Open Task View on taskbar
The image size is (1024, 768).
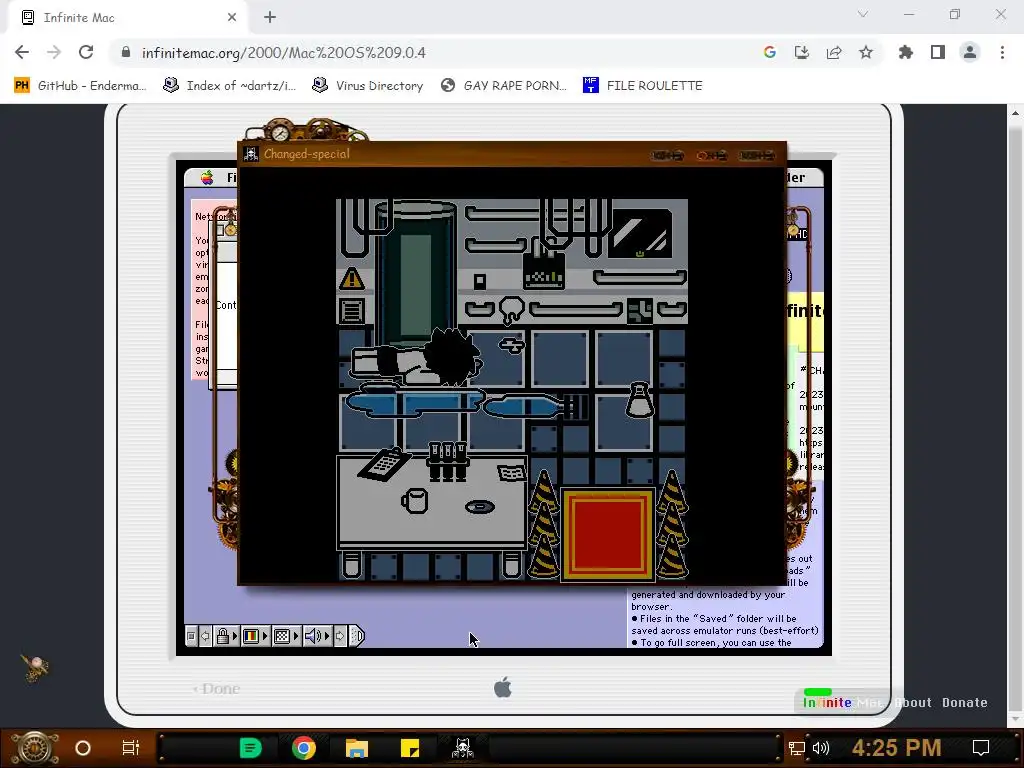click(x=131, y=748)
